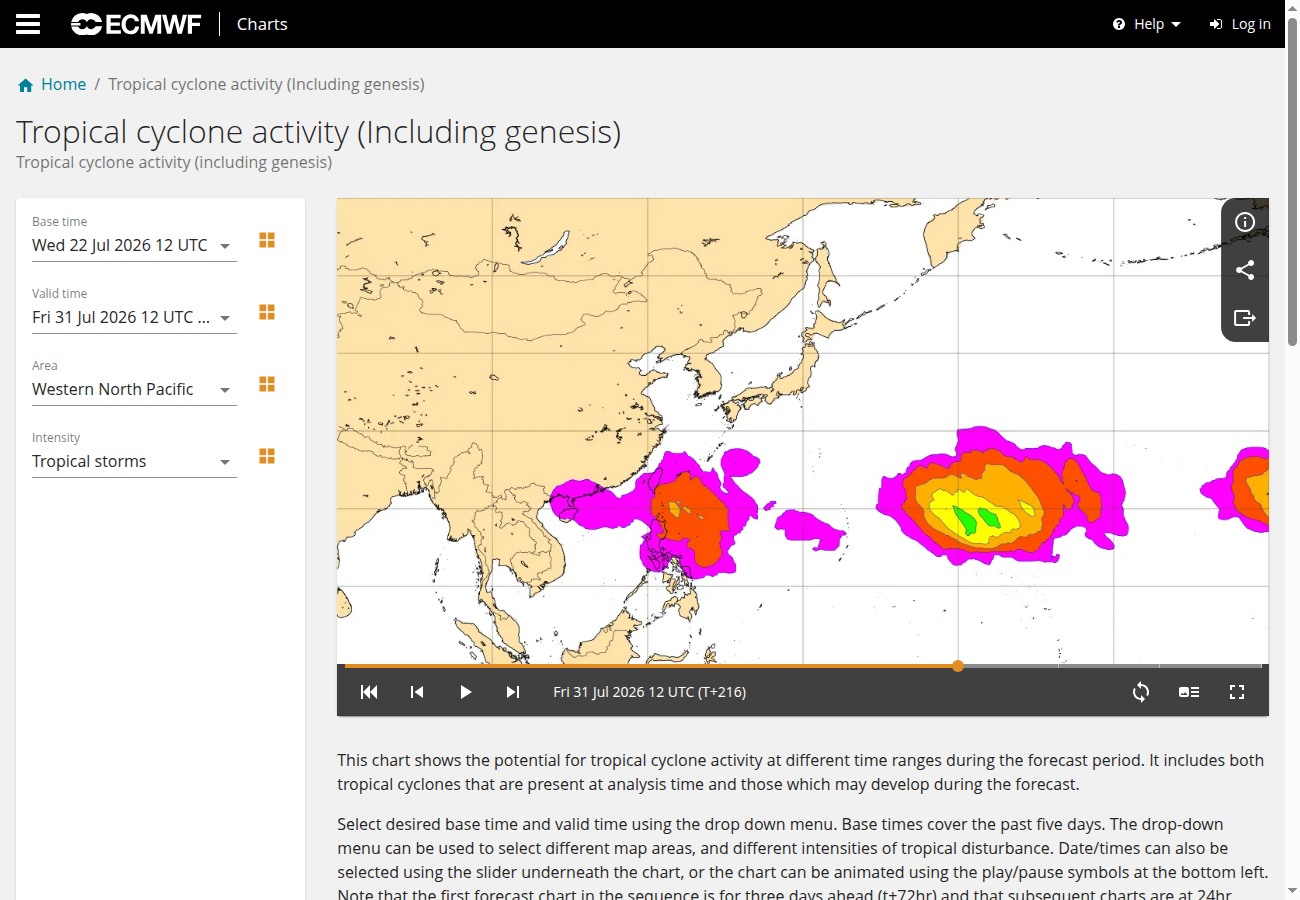The width and height of the screenshot is (1300, 900).
Task: Expand the Area dropdown
Action: tap(134, 389)
